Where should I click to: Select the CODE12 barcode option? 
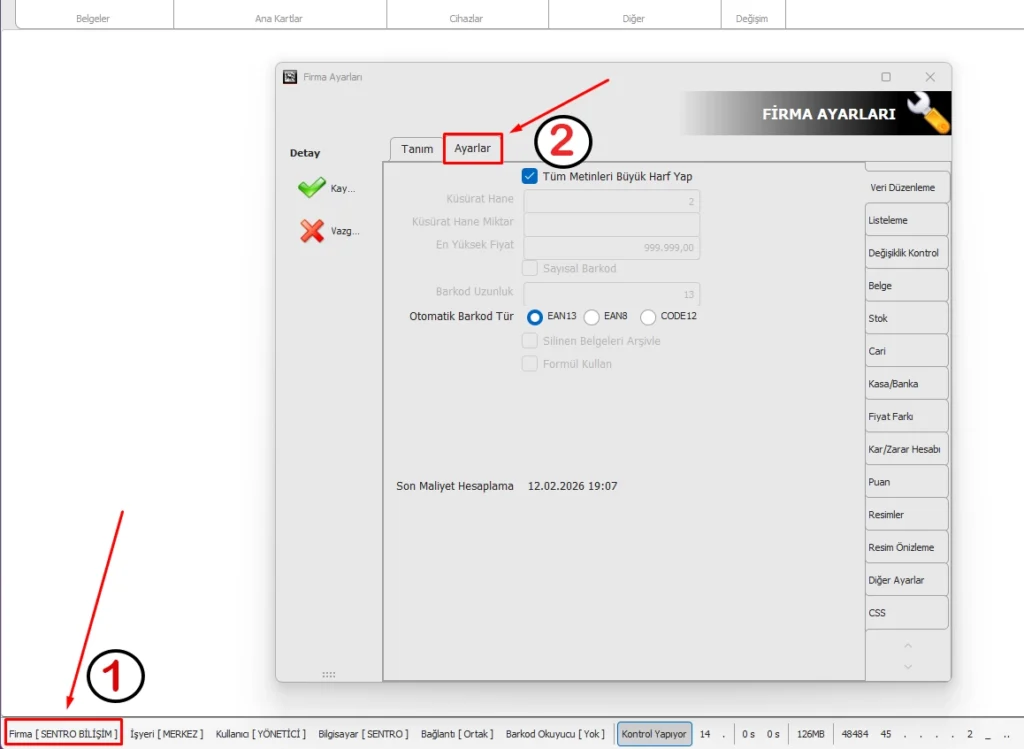(648, 317)
